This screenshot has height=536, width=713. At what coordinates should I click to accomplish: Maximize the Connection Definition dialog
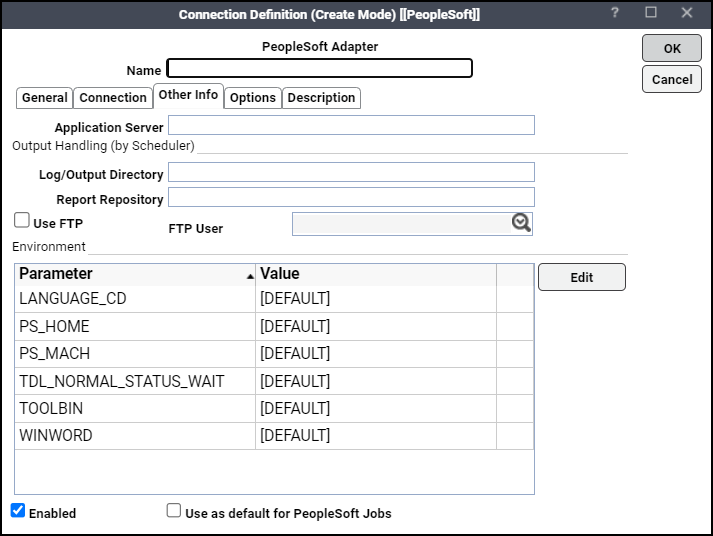coord(651,12)
